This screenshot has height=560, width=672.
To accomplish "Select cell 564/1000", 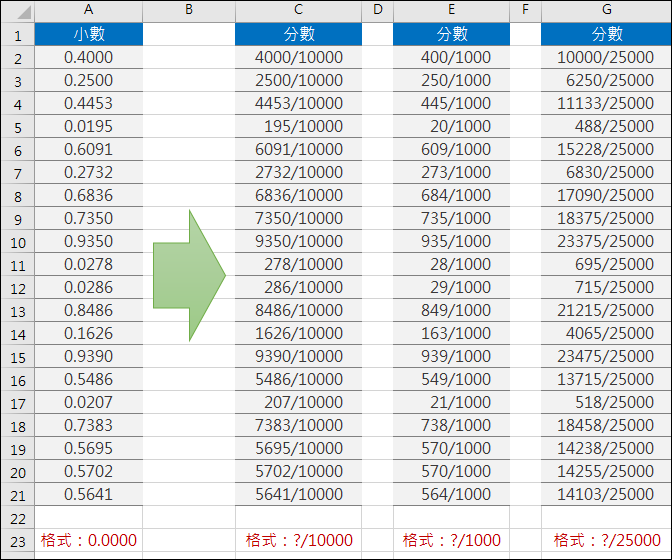I will pos(451,494).
